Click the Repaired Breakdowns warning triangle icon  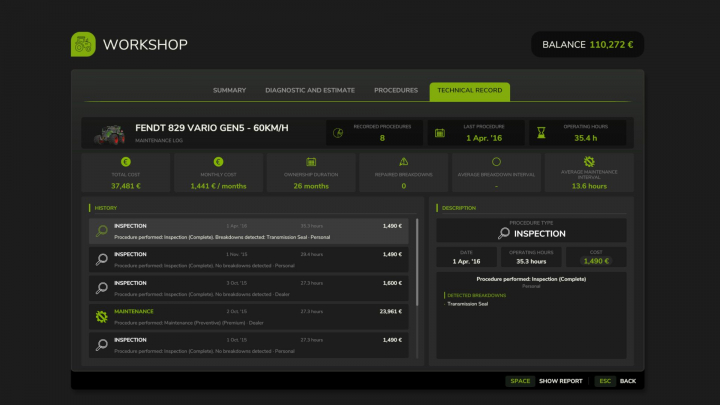tap(404, 162)
